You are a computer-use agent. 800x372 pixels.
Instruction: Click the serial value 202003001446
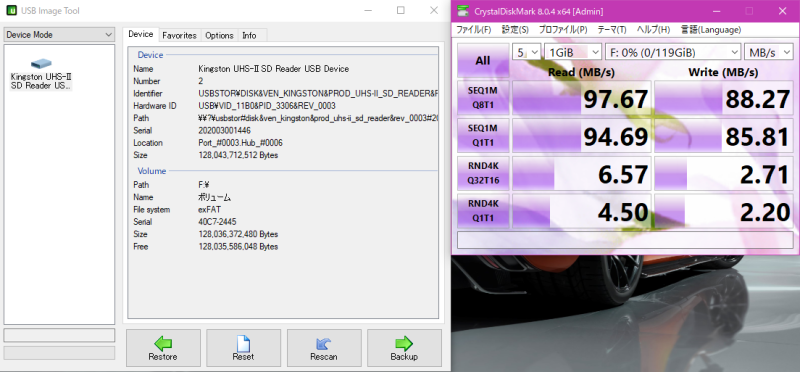(224, 130)
